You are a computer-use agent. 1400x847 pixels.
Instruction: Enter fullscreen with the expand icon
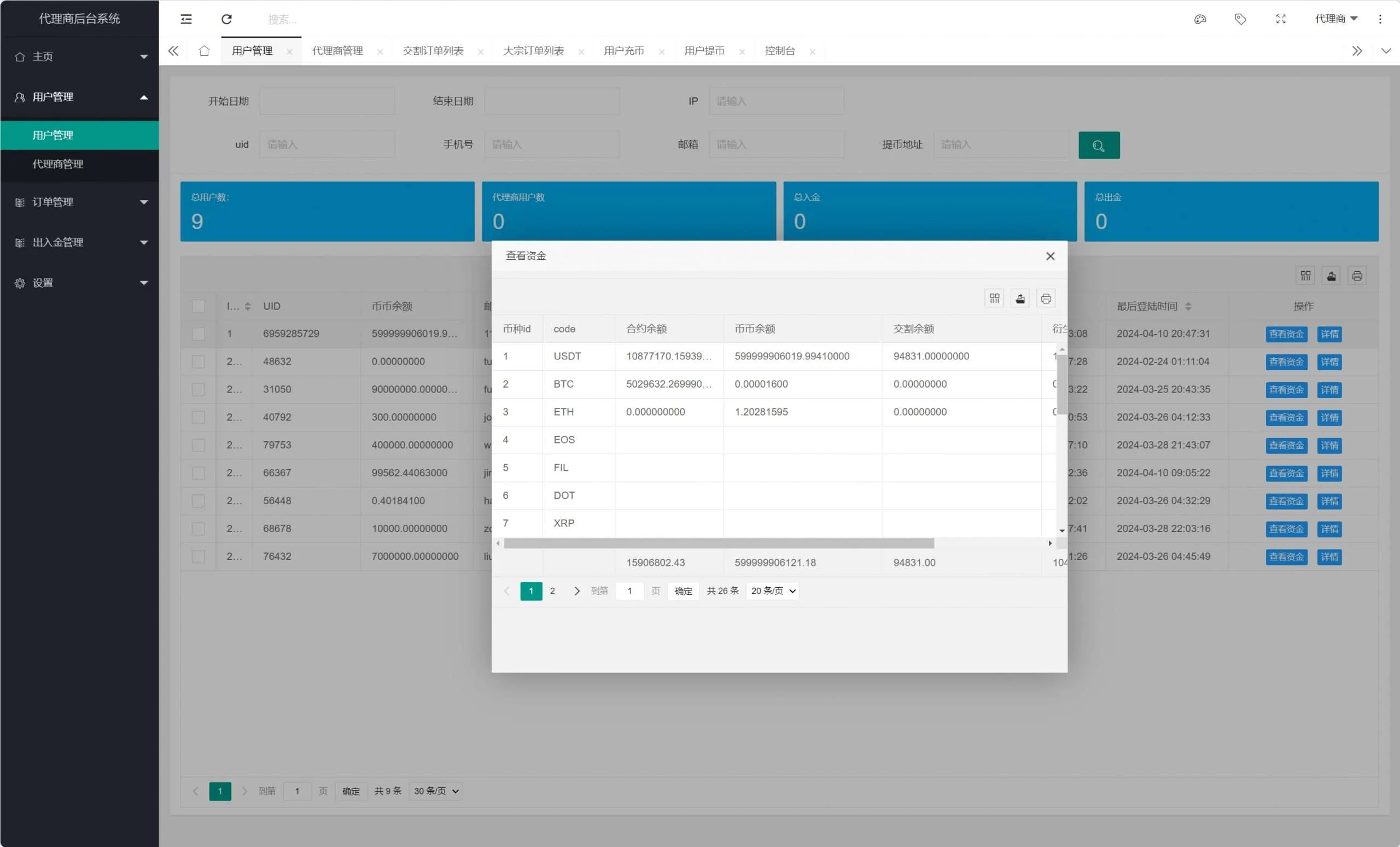click(1280, 19)
